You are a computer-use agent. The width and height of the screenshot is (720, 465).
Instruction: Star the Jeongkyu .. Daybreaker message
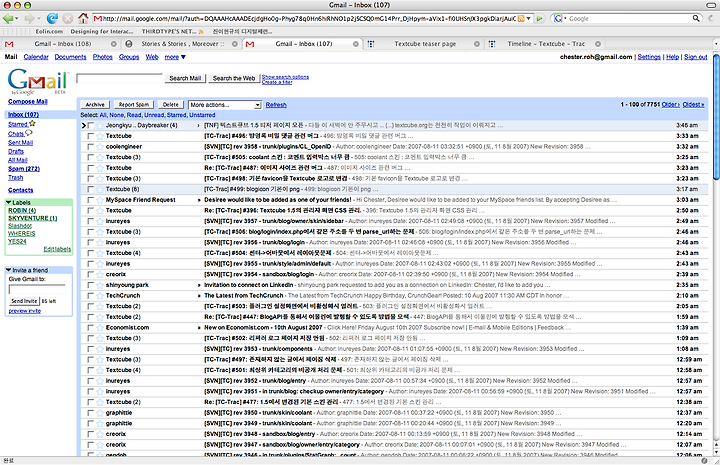100,125
